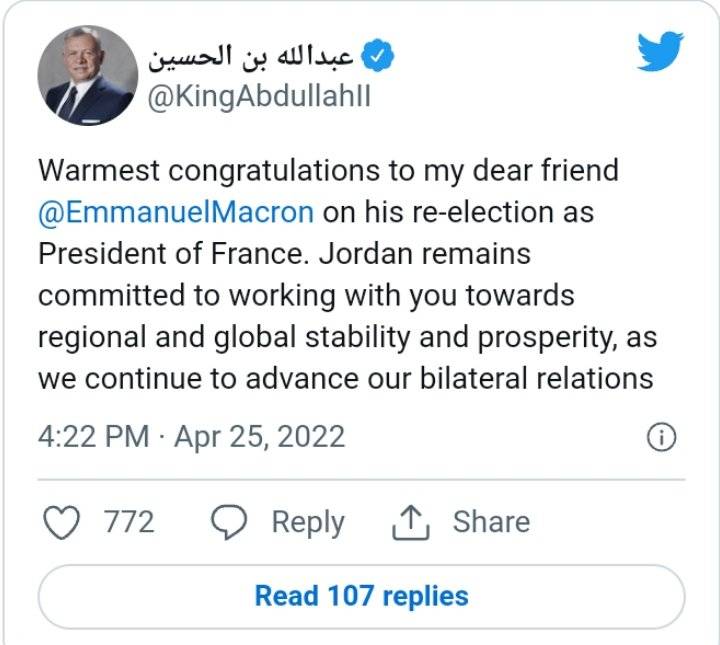The height and width of the screenshot is (645, 720).
Task: Like the tweet with the heart icon
Action: (x=65, y=522)
